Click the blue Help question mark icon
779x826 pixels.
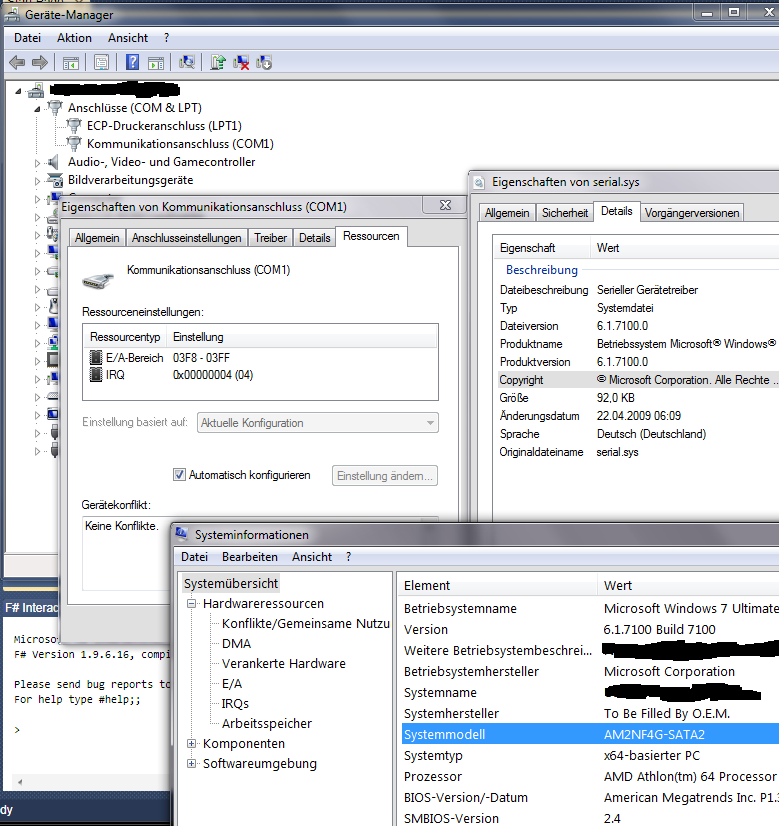click(x=132, y=62)
